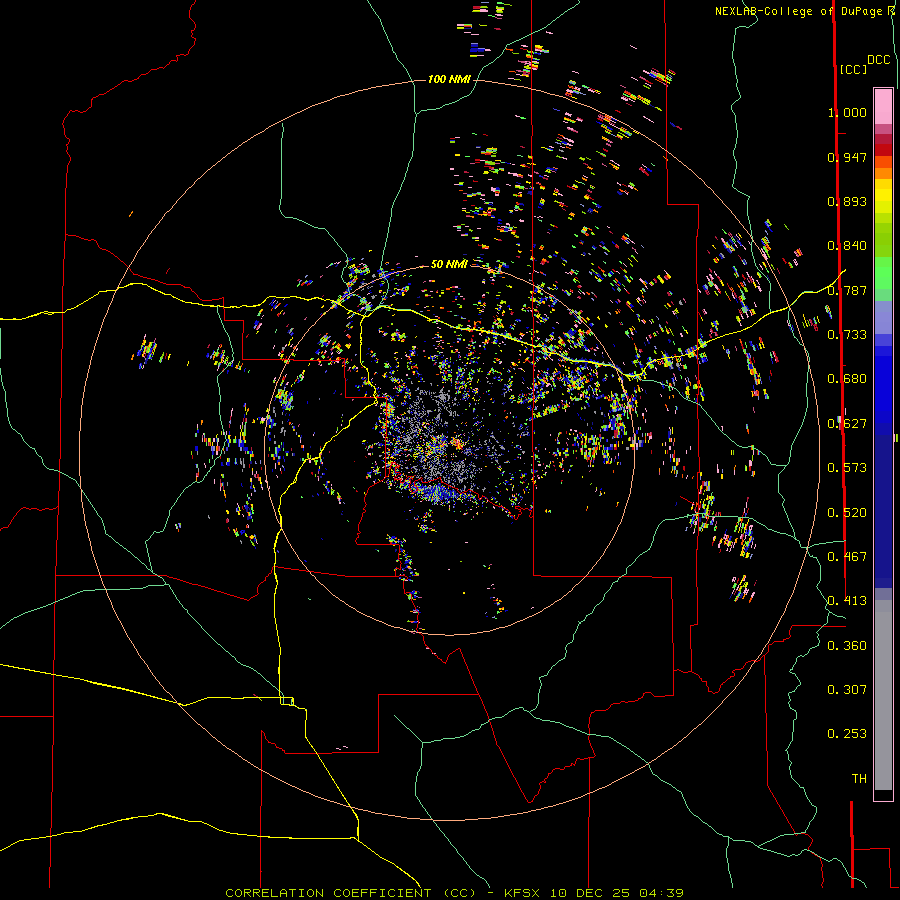
Task: Click the 0.573 scale value
Action: pyautogui.click(x=847, y=468)
